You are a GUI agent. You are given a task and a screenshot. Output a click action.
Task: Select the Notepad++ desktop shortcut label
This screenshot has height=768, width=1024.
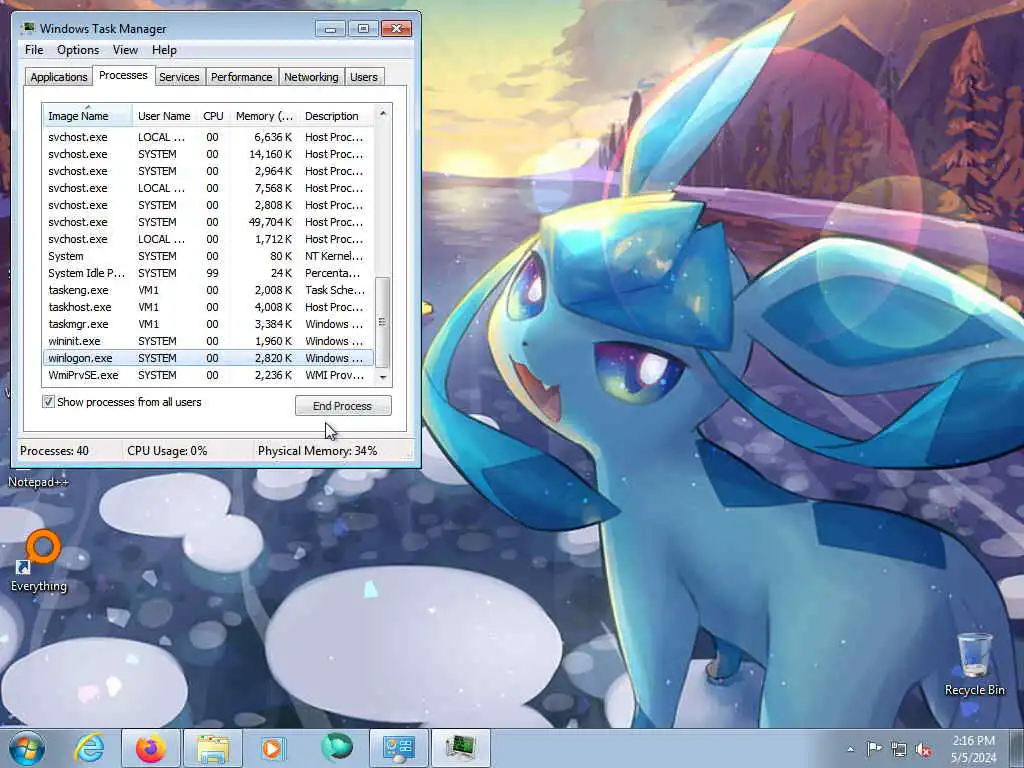pyautogui.click(x=39, y=482)
